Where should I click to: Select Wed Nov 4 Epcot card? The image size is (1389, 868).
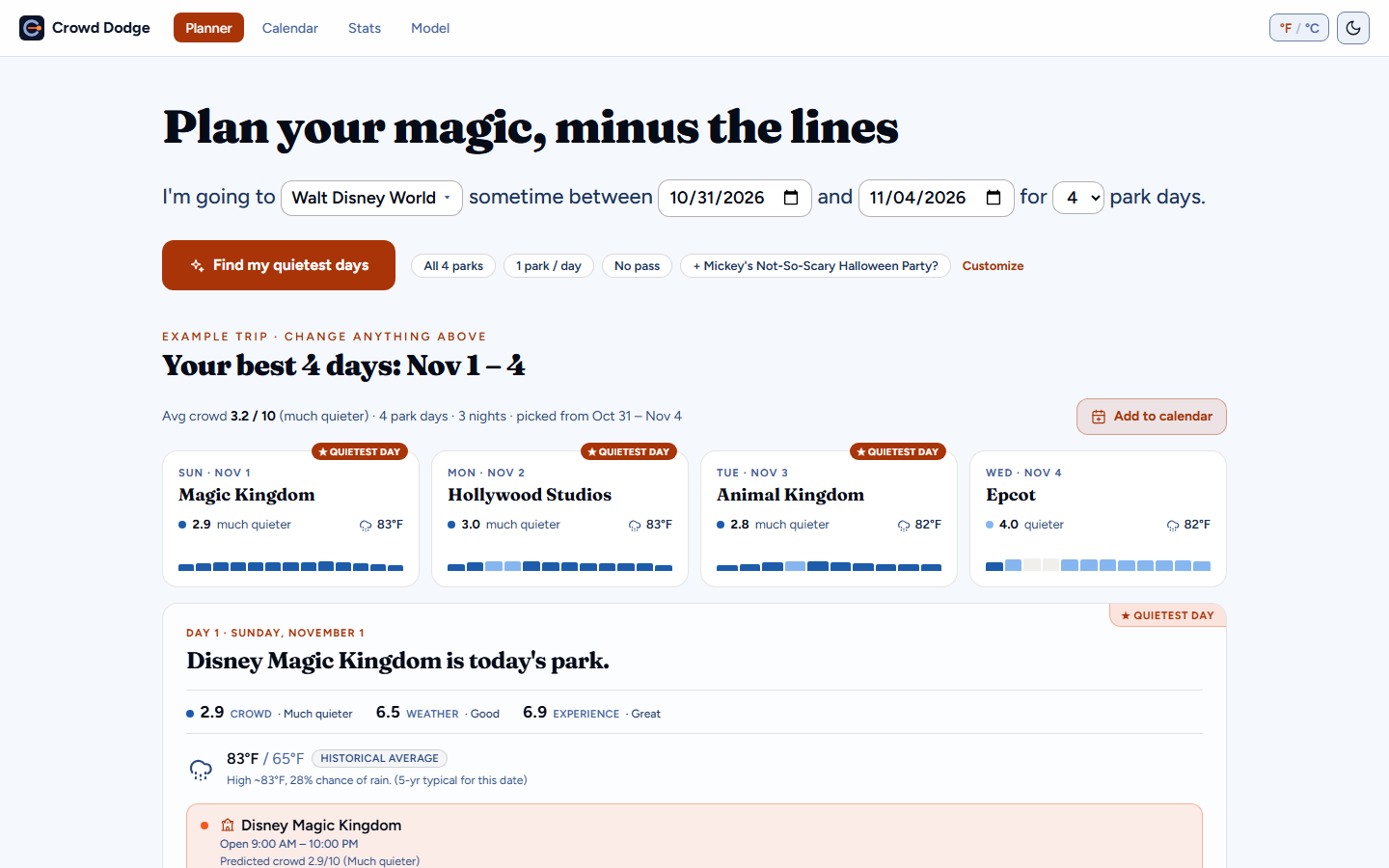(x=1098, y=519)
